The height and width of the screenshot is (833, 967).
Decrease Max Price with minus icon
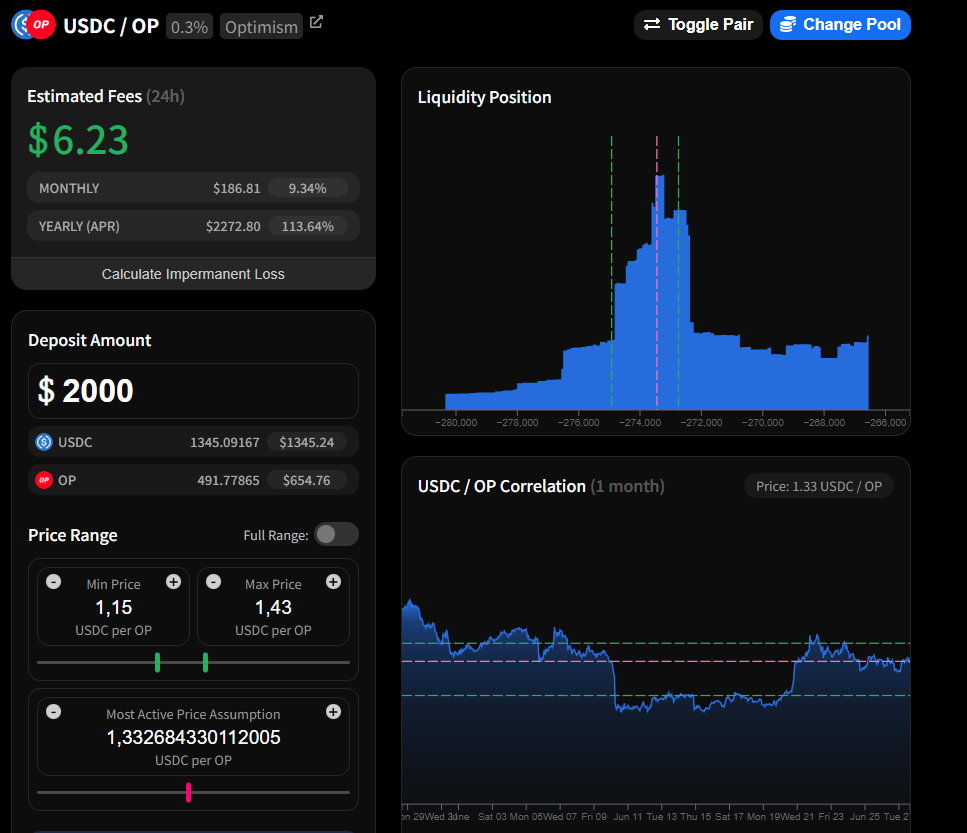[x=213, y=581]
